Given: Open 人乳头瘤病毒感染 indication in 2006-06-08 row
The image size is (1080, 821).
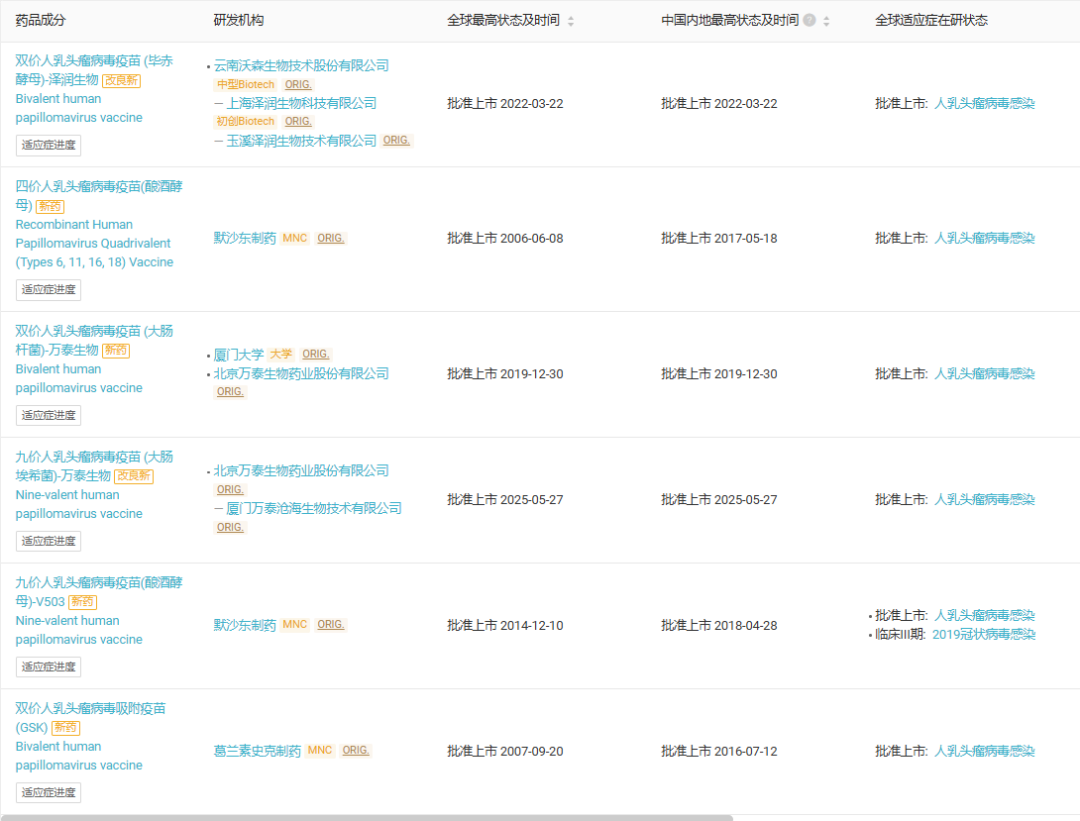Looking at the screenshot, I should (984, 238).
